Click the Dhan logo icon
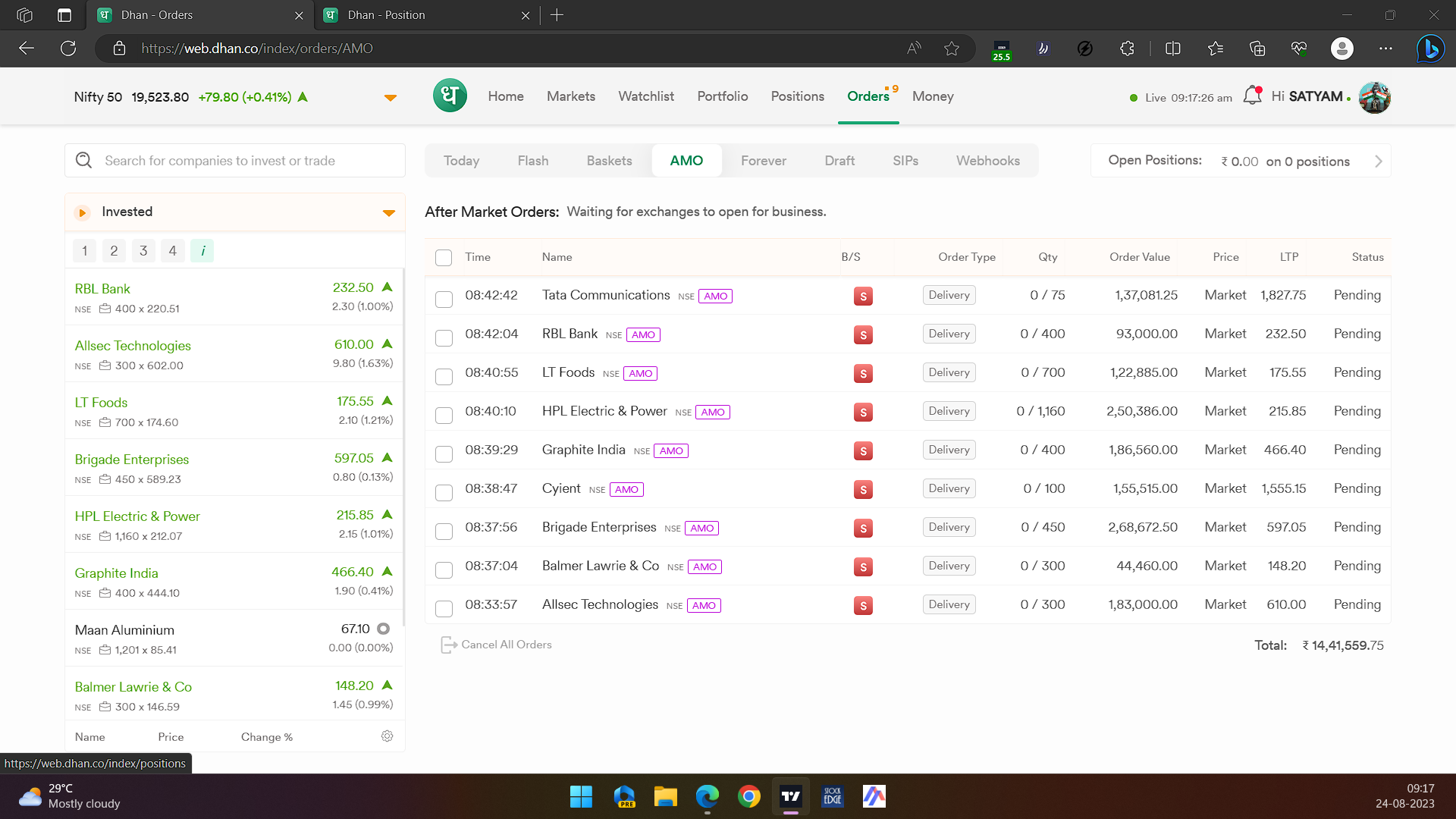The width and height of the screenshot is (1456, 819). (x=450, y=96)
